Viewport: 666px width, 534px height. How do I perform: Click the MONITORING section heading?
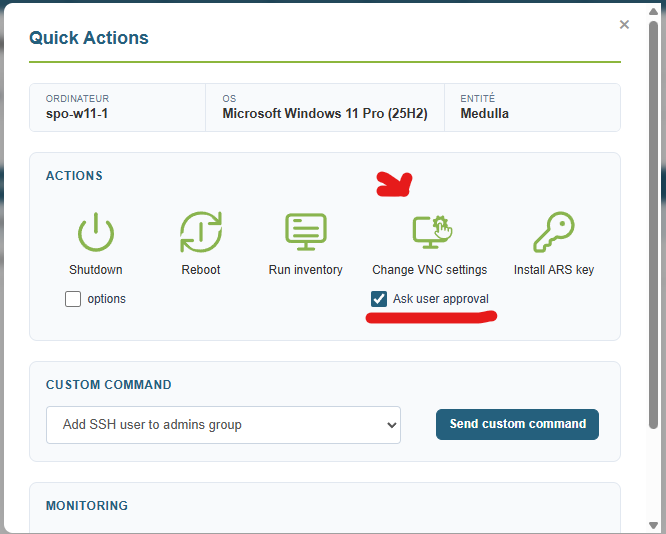(x=87, y=506)
